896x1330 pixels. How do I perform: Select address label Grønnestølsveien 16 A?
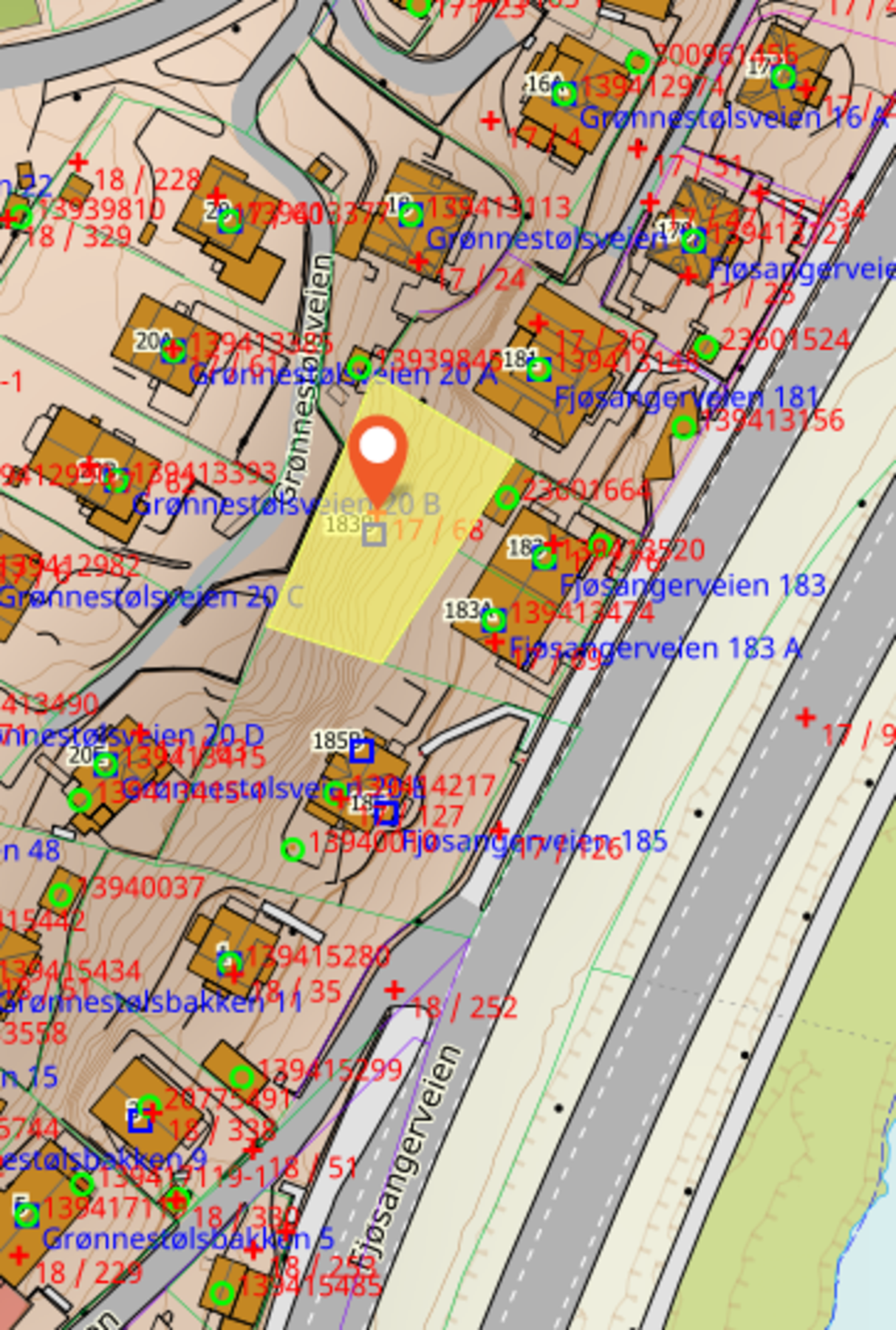[x=734, y=117]
